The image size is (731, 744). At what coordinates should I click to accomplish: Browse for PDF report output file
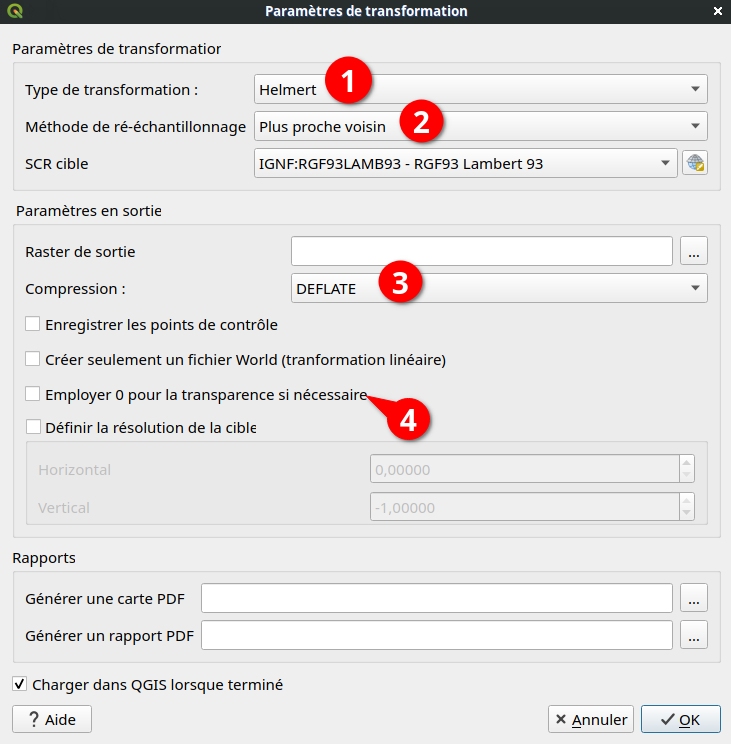coord(694,635)
